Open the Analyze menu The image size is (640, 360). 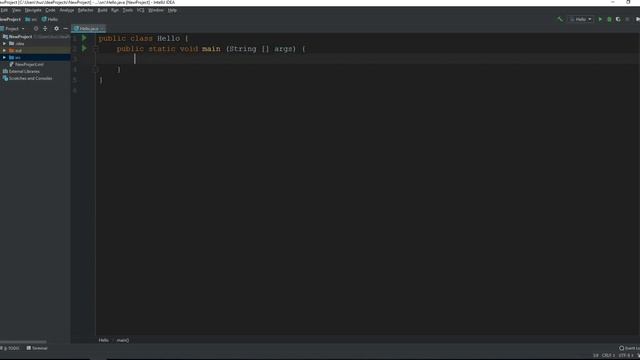point(67,10)
